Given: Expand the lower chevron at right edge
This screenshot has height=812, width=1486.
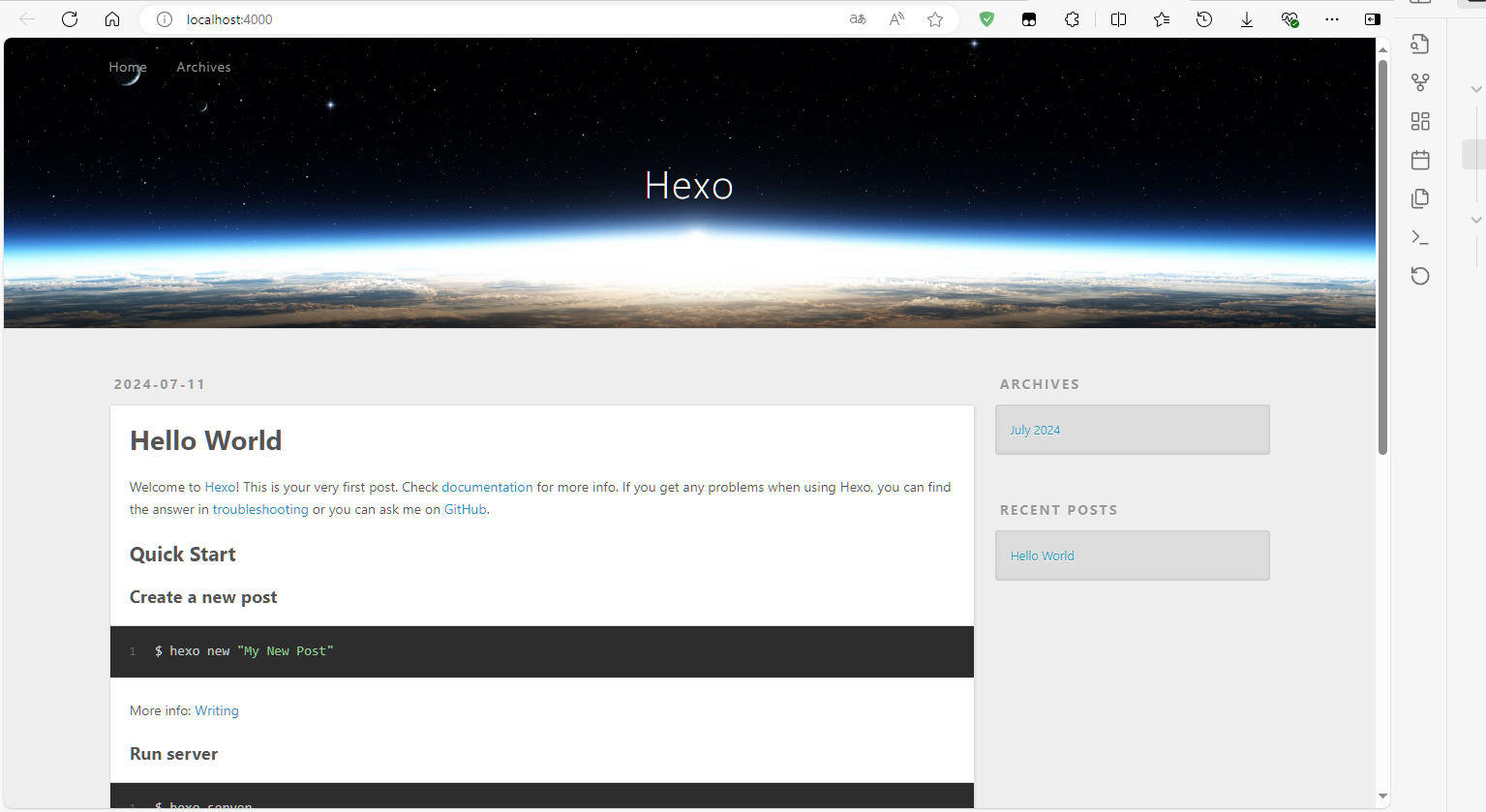Looking at the screenshot, I should tap(1476, 220).
